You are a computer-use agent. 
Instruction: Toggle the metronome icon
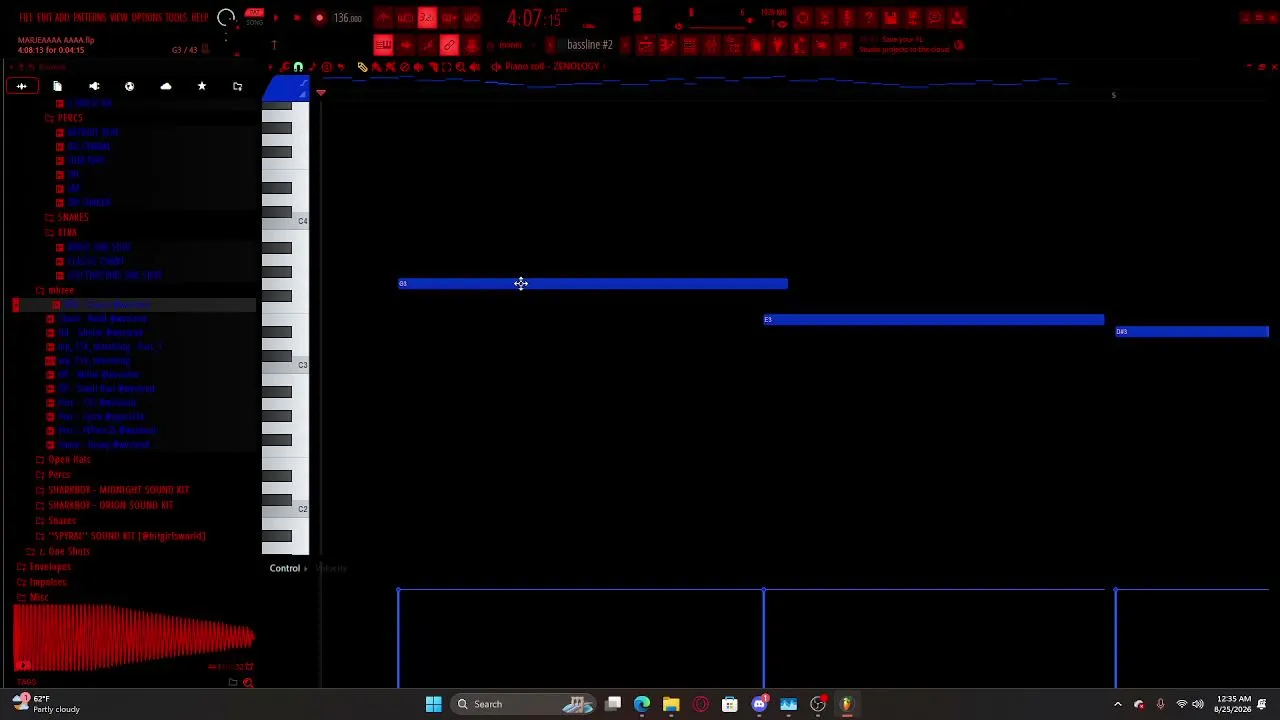(x=383, y=18)
